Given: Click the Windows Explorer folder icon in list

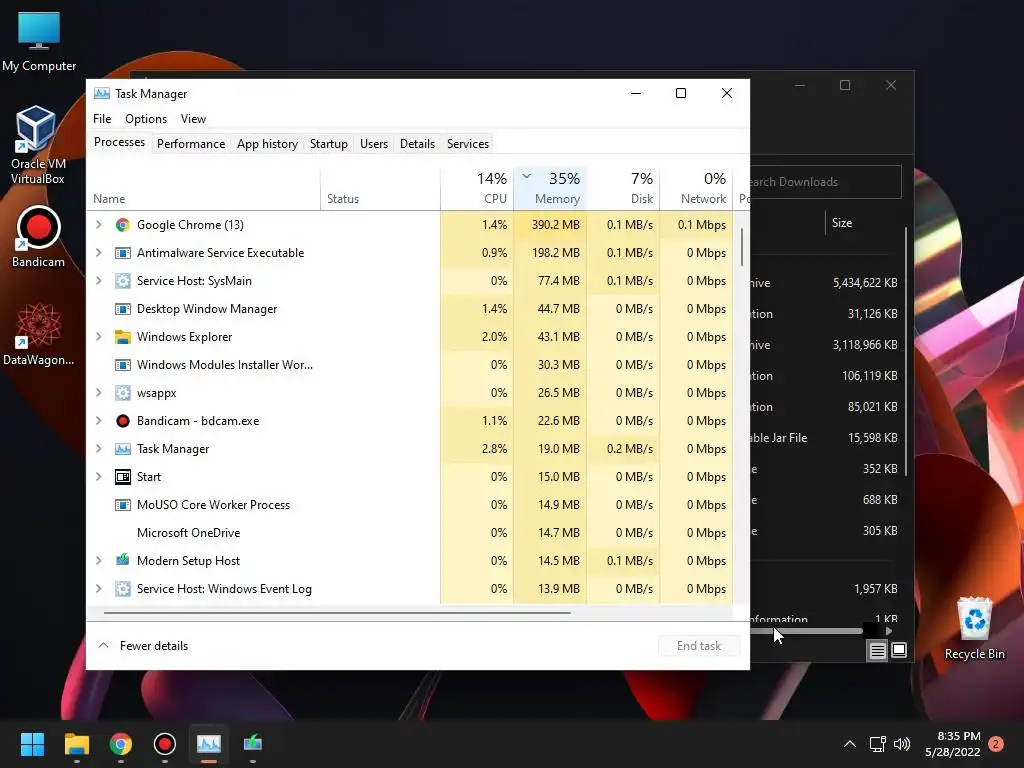Looking at the screenshot, I should click(x=123, y=337).
